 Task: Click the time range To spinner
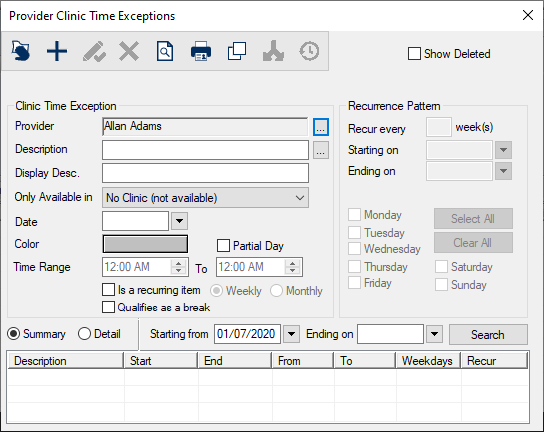click(292, 267)
